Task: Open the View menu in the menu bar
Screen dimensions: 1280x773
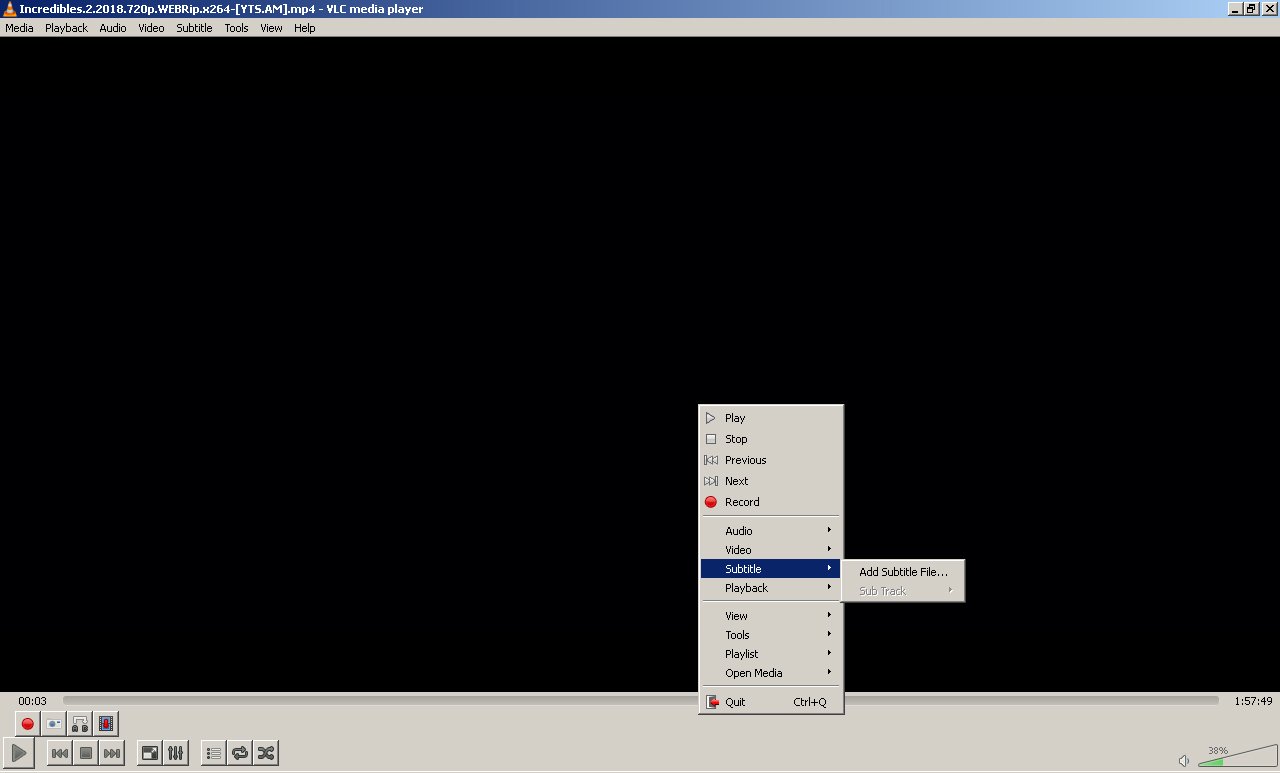Action: pyautogui.click(x=271, y=28)
